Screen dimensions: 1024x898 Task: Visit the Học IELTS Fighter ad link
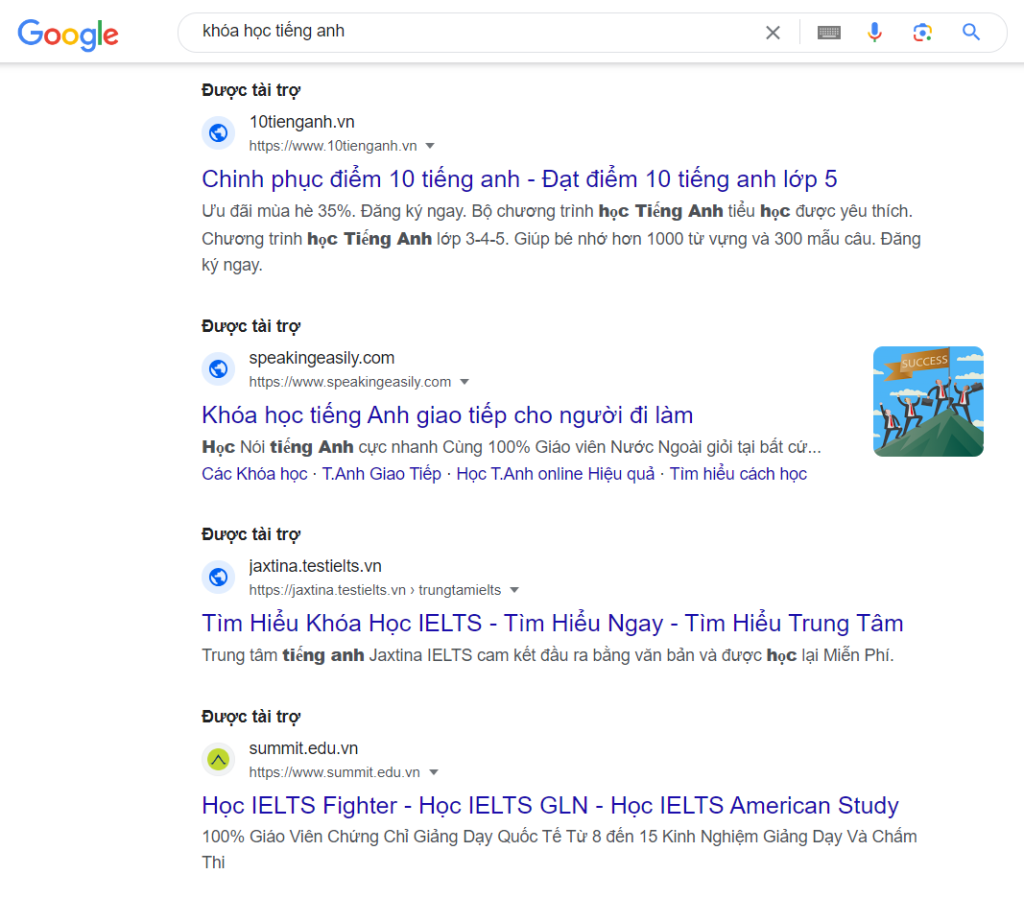point(547,805)
